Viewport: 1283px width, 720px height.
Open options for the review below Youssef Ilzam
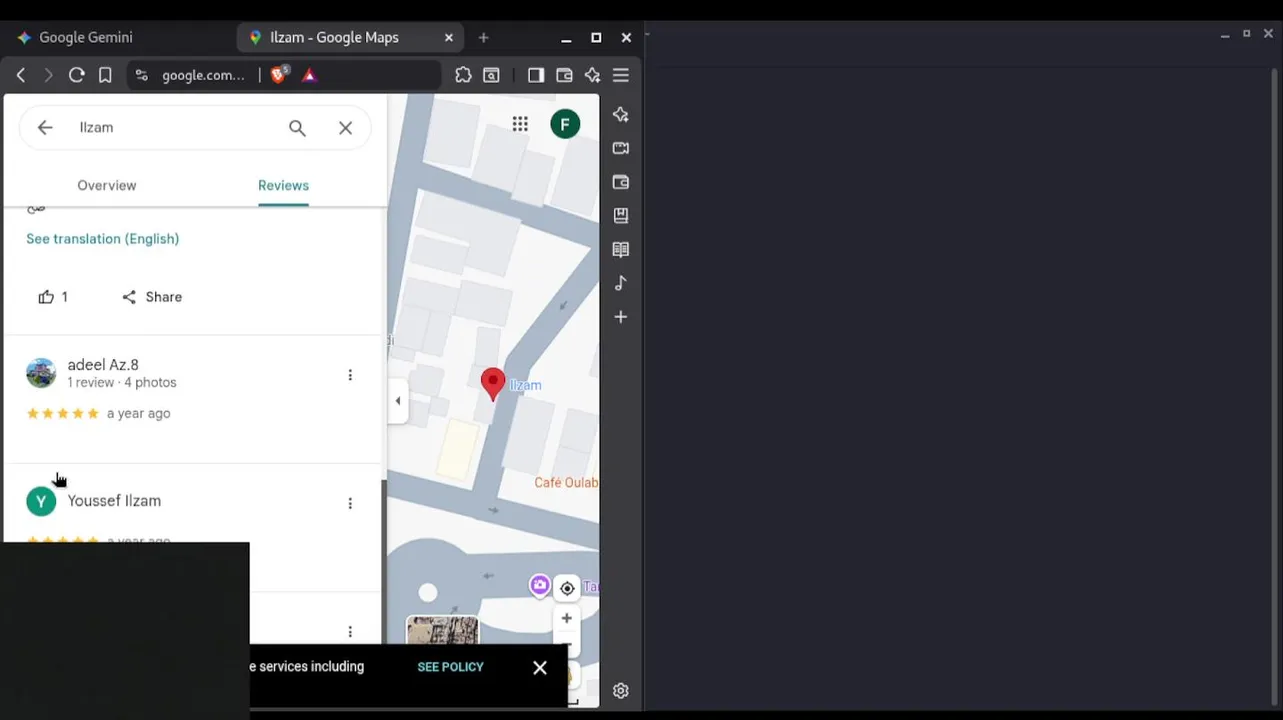tap(350, 631)
